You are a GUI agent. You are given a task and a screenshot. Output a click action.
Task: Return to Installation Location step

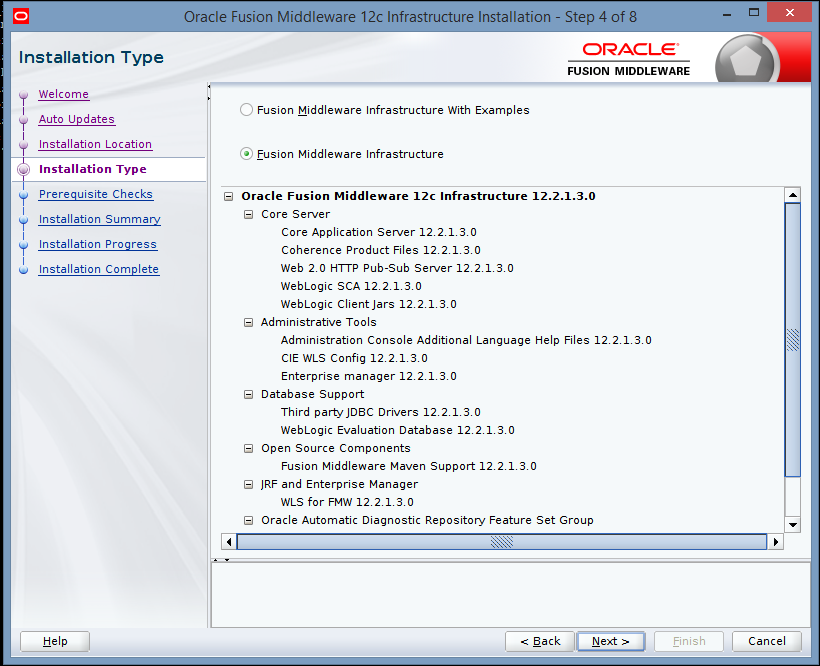pyautogui.click(x=95, y=144)
